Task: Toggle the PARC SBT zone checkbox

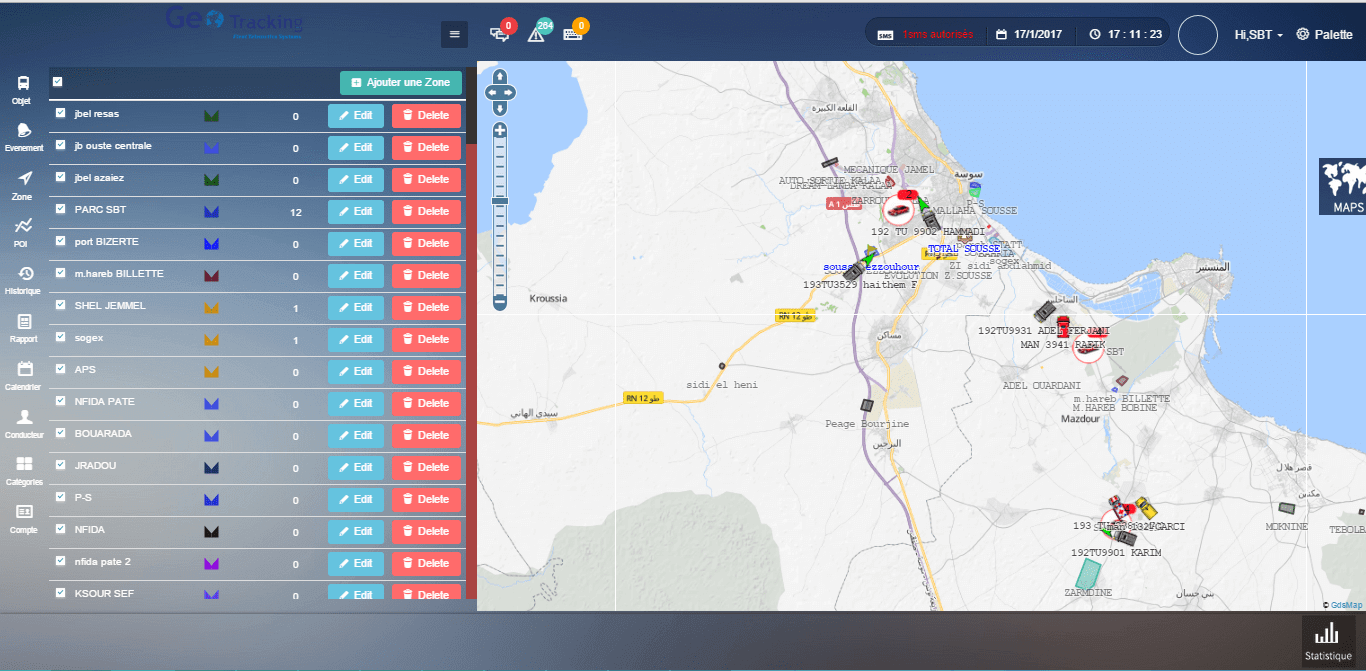Action: coord(61,210)
